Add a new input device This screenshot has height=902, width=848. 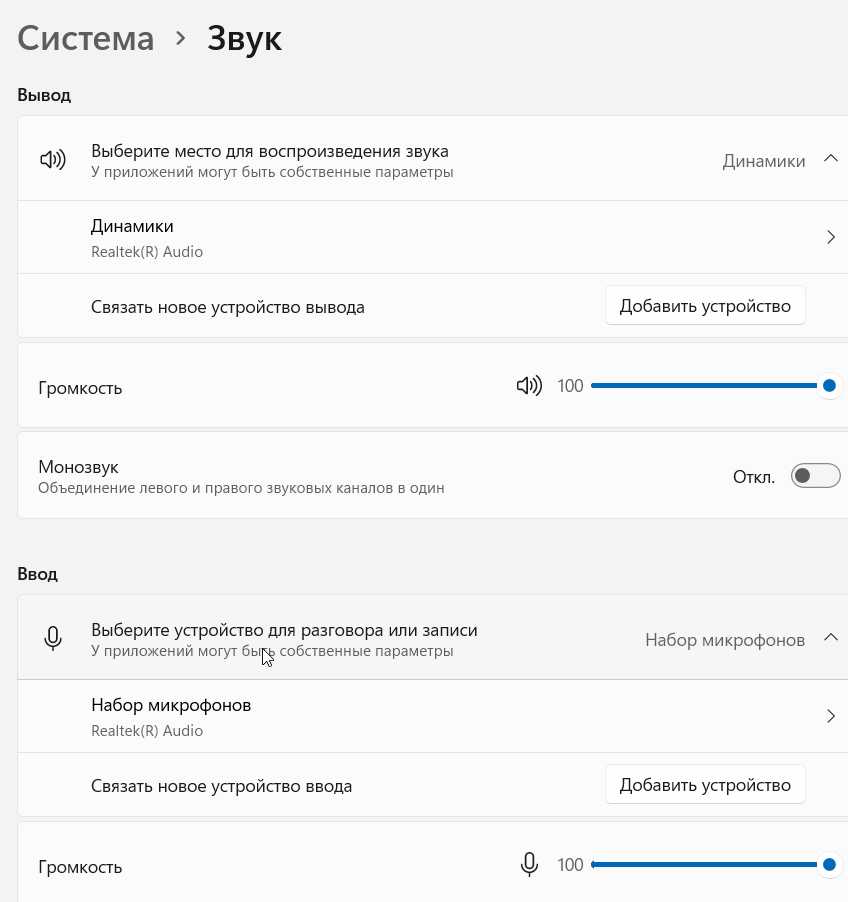coord(705,785)
